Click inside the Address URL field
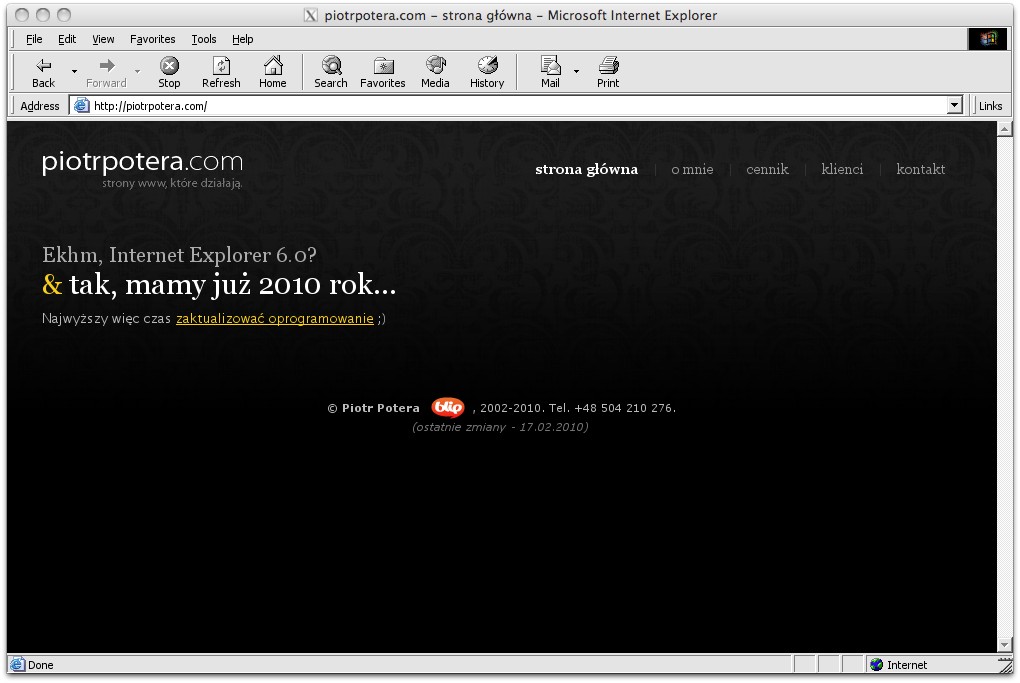Viewport: 1020px width, 683px height. point(518,105)
